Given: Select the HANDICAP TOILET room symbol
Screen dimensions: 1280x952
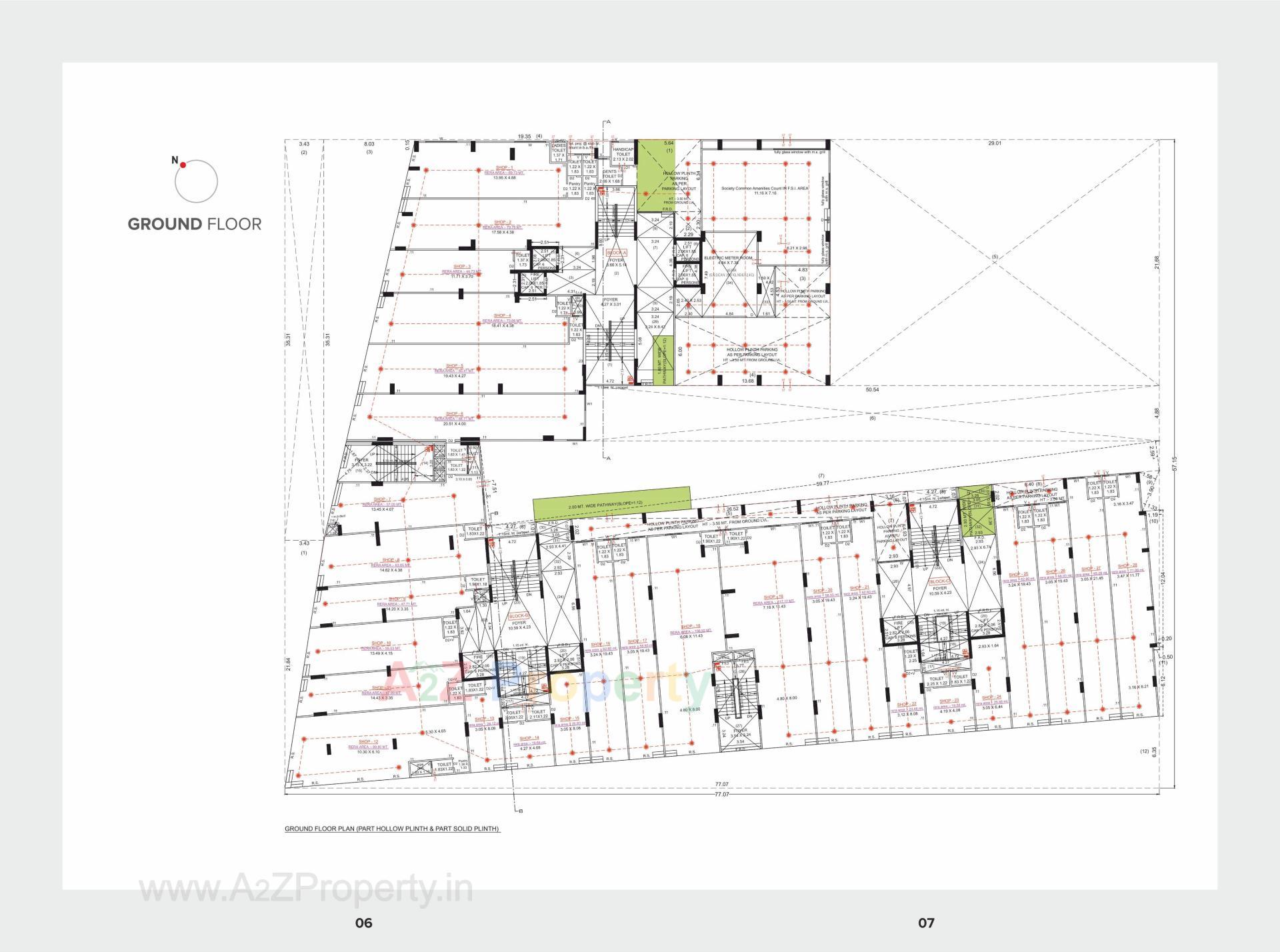Looking at the screenshot, I should point(621,152).
